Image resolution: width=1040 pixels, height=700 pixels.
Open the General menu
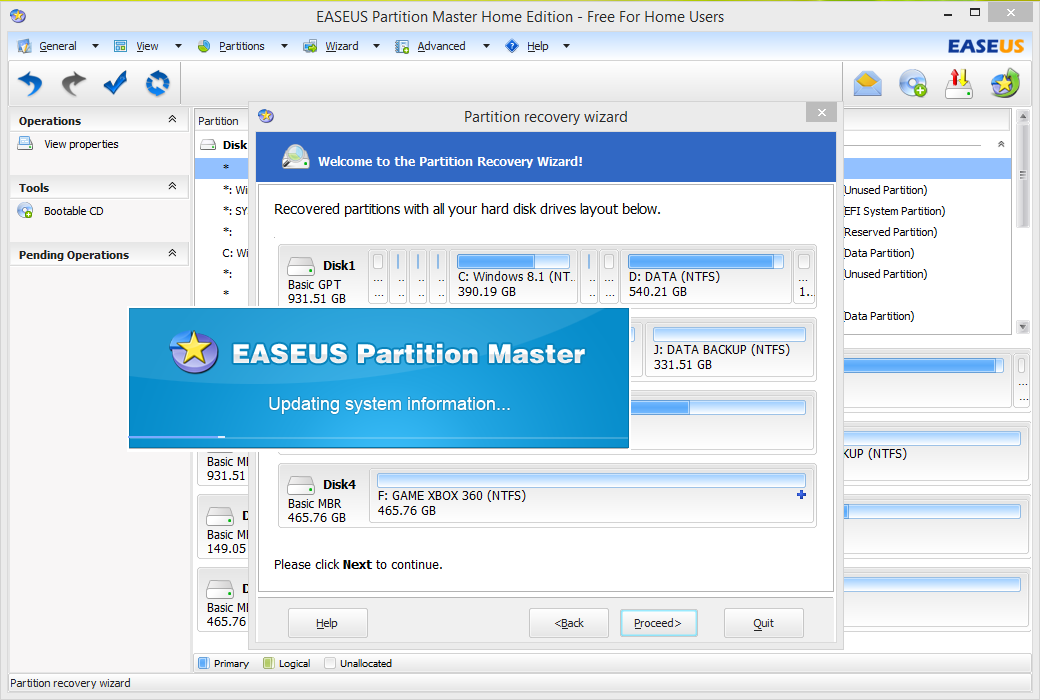58,46
